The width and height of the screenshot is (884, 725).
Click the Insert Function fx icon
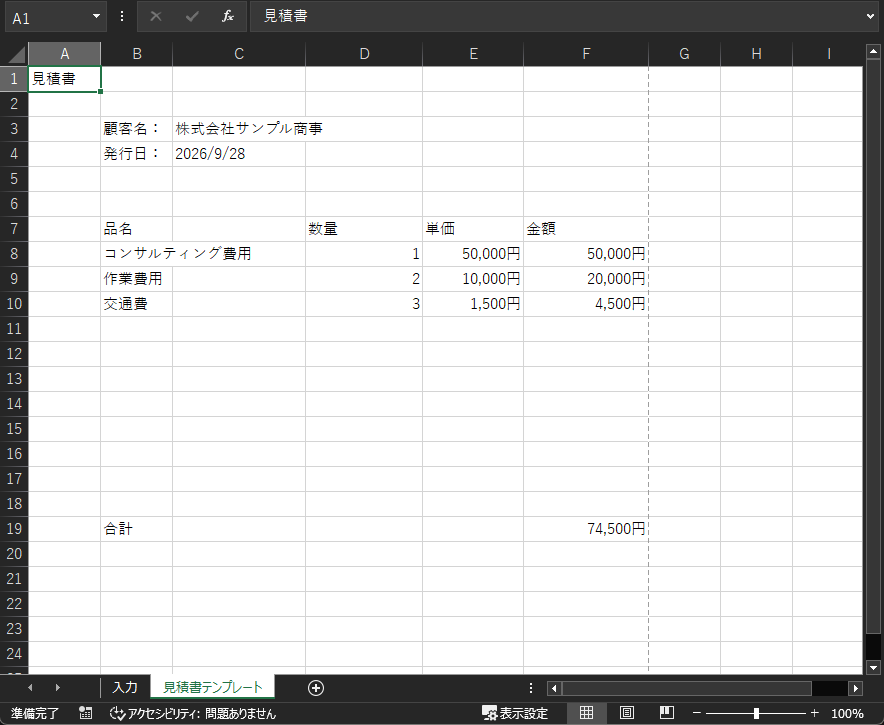coord(228,16)
